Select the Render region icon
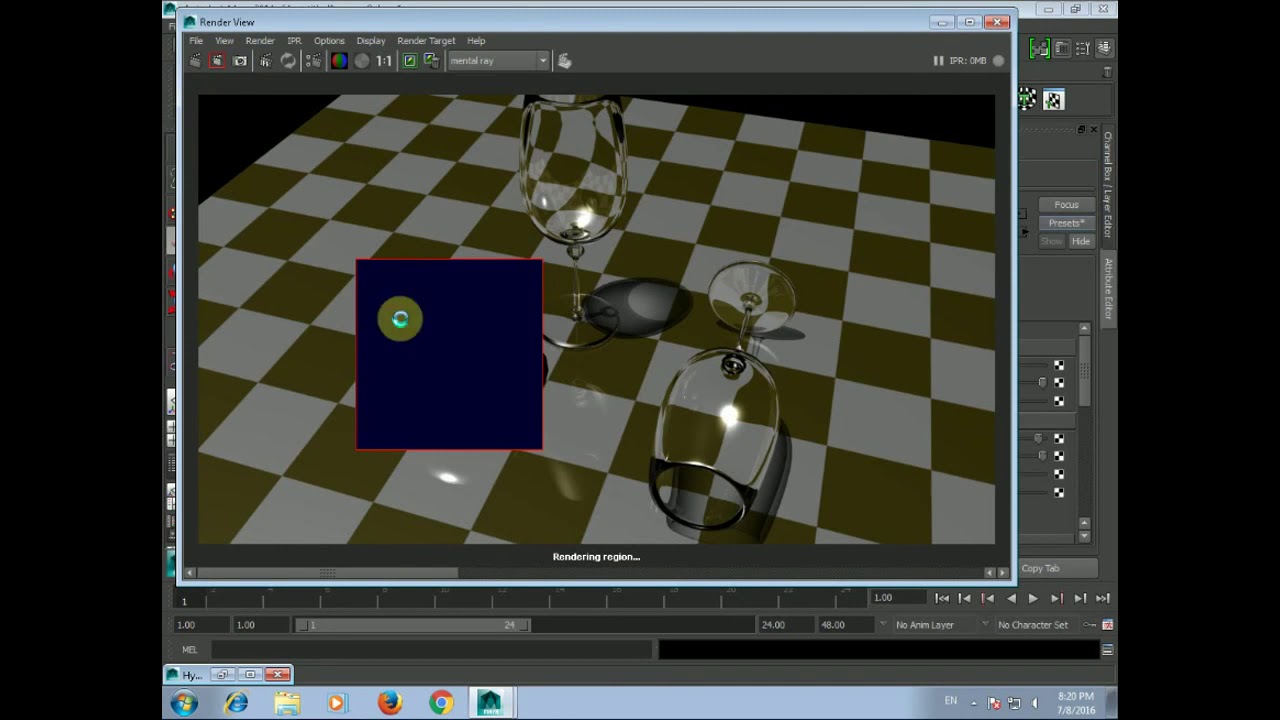Screen dimensions: 1280x720 click(217, 61)
